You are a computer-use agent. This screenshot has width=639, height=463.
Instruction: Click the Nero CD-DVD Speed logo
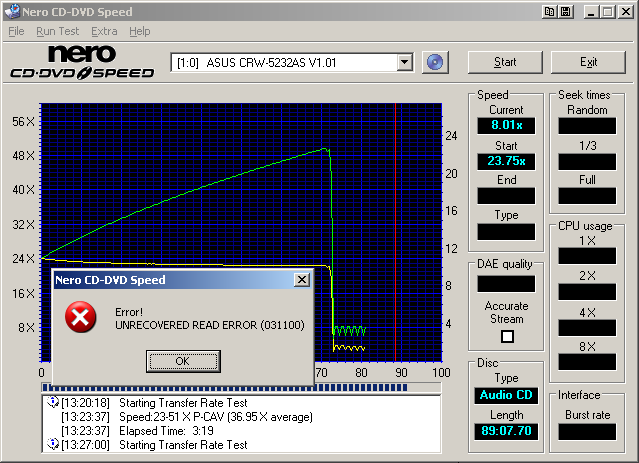coord(82,62)
